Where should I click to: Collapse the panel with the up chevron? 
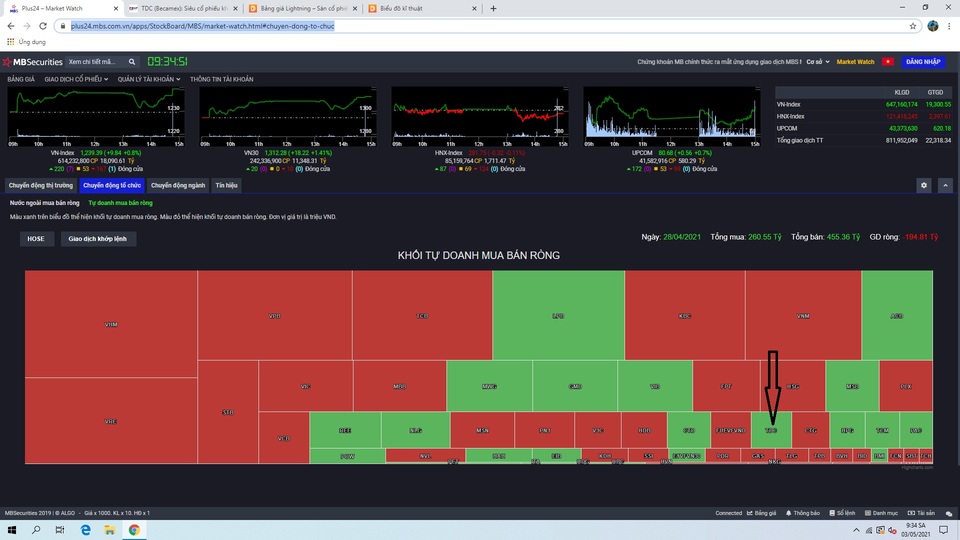point(945,185)
